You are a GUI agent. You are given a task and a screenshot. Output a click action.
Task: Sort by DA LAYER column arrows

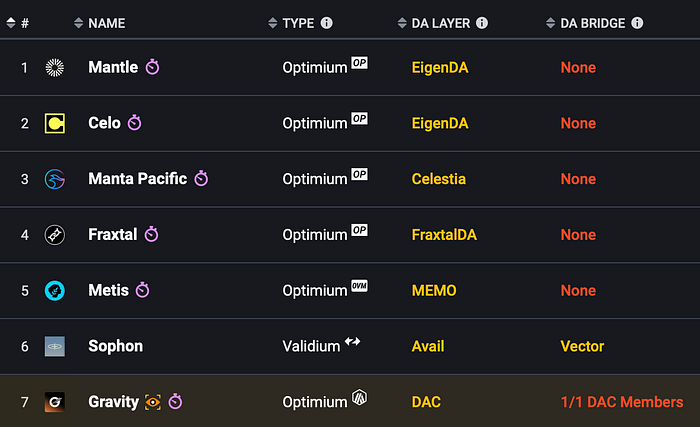[x=402, y=23]
